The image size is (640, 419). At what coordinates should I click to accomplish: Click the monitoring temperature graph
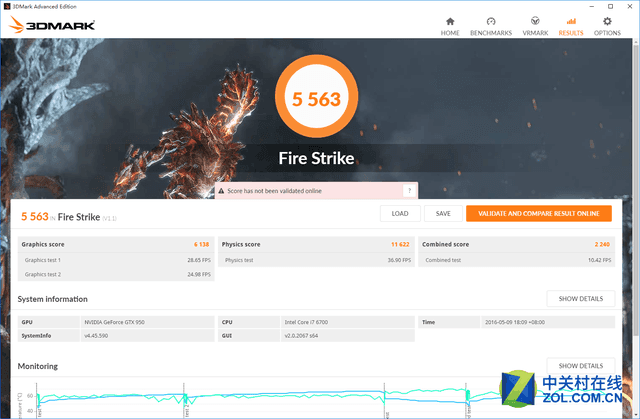pos(316,400)
